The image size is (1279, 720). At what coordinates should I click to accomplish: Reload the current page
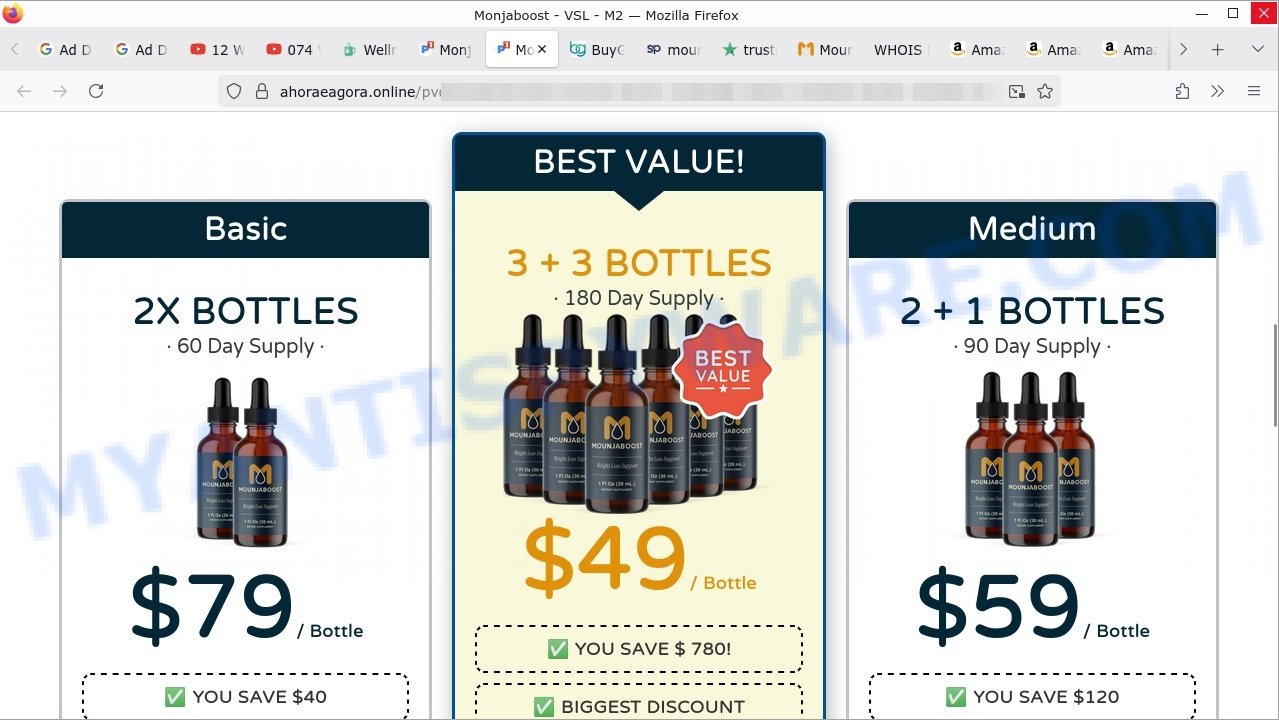(x=96, y=91)
